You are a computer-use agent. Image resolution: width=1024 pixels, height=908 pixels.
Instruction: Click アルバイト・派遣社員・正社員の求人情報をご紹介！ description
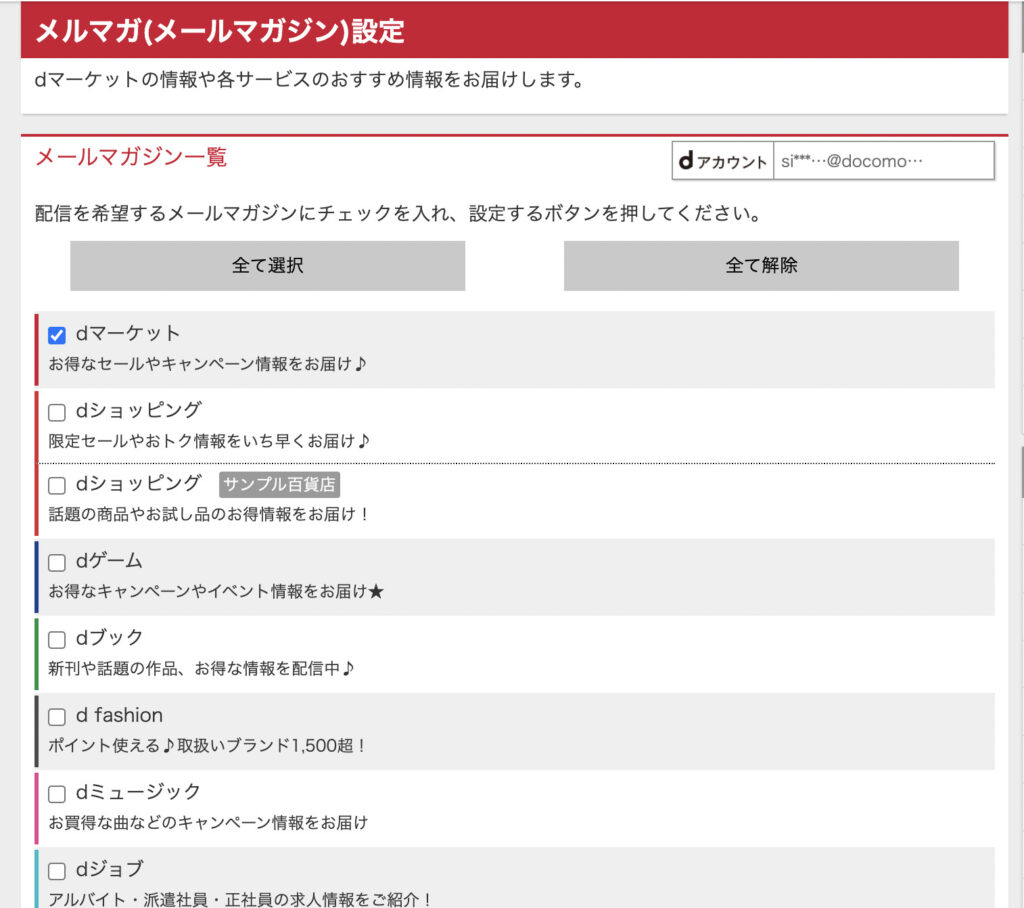[x=240, y=899]
